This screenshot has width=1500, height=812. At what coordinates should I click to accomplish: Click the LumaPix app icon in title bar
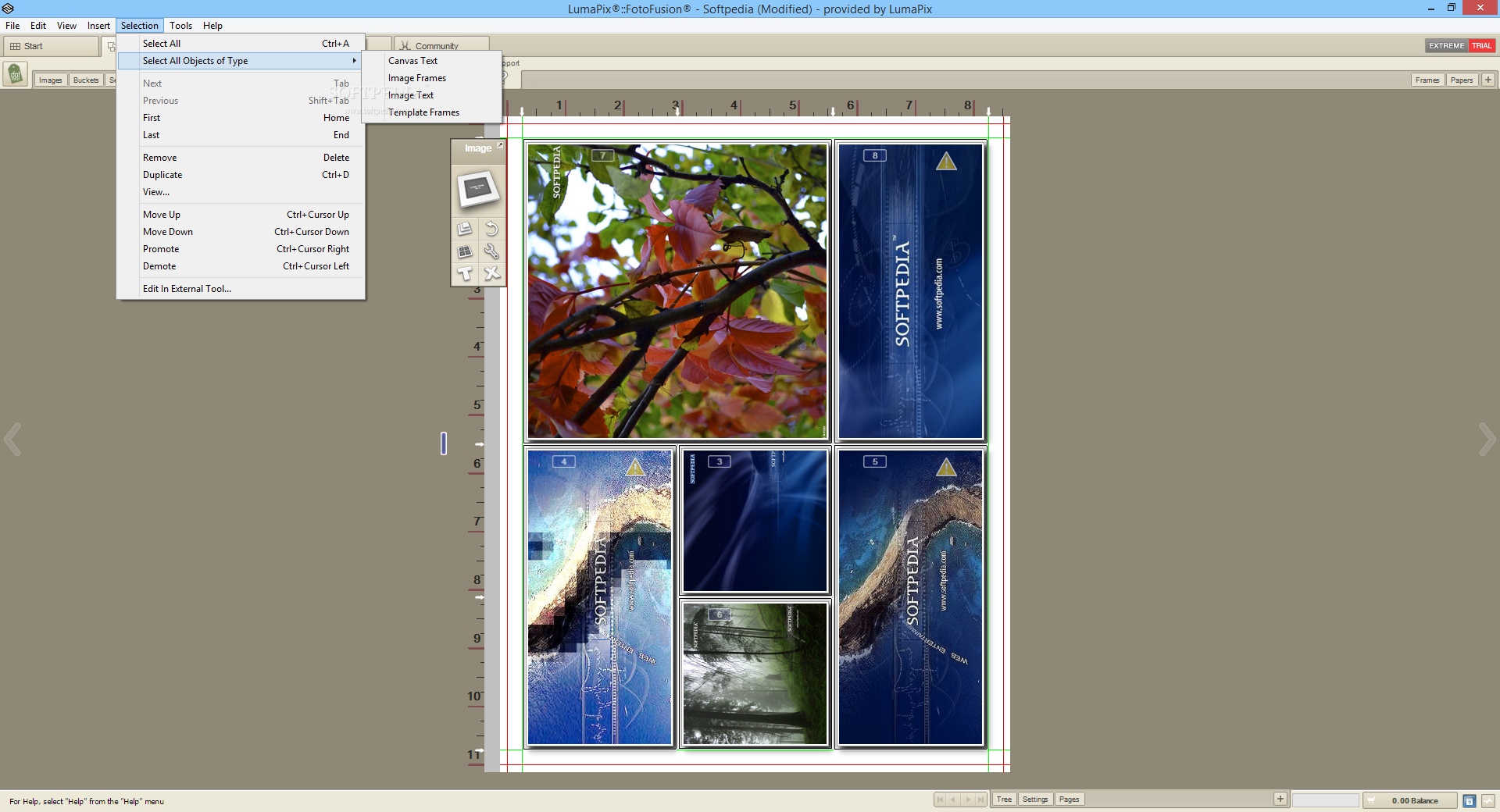8,9
